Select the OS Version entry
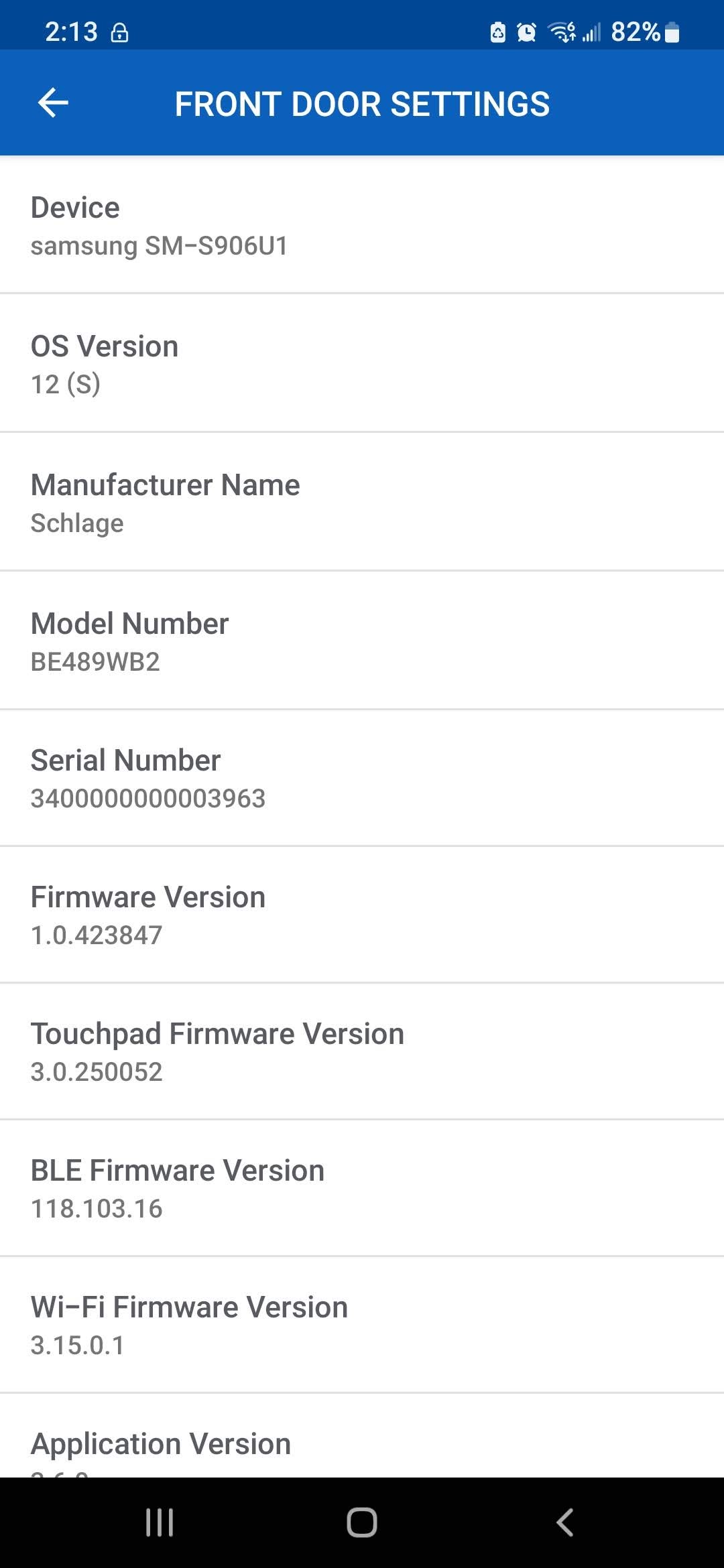This screenshot has height=1568, width=724. pyautogui.click(x=362, y=364)
